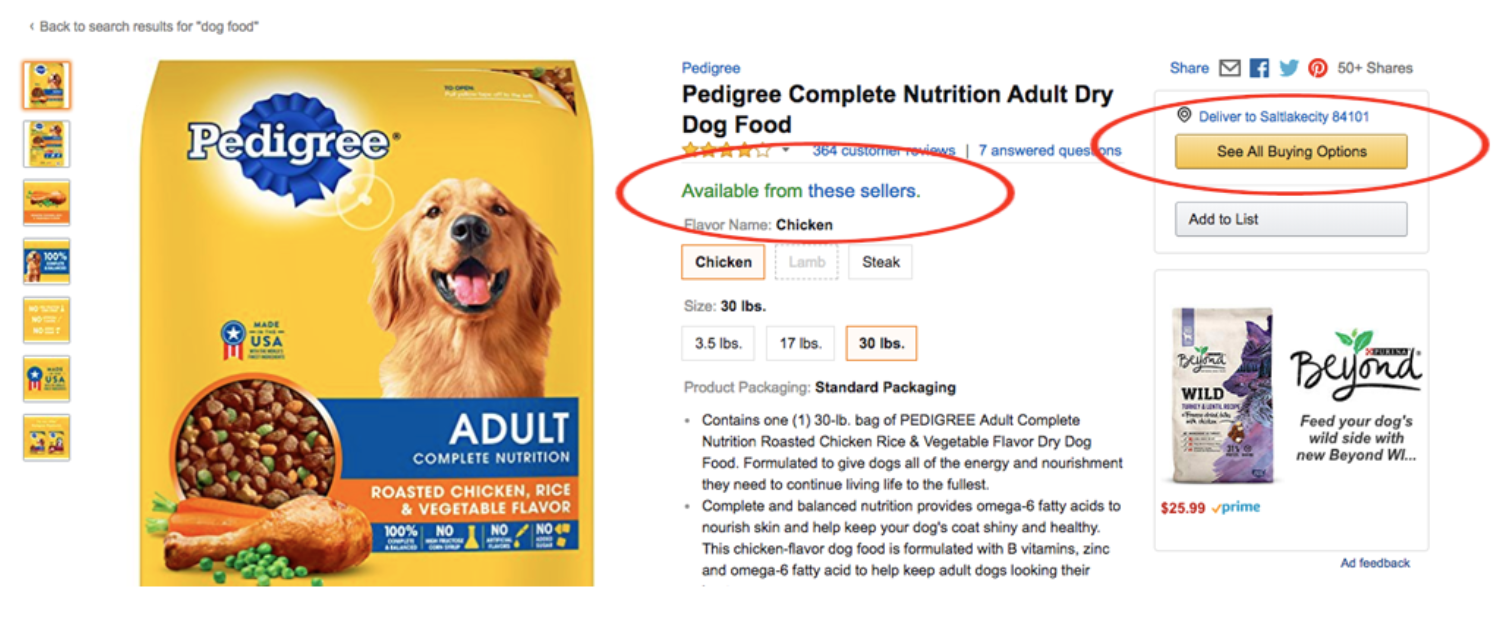Choose the 3.5 lbs. size option
The image size is (1508, 626).
point(718,343)
